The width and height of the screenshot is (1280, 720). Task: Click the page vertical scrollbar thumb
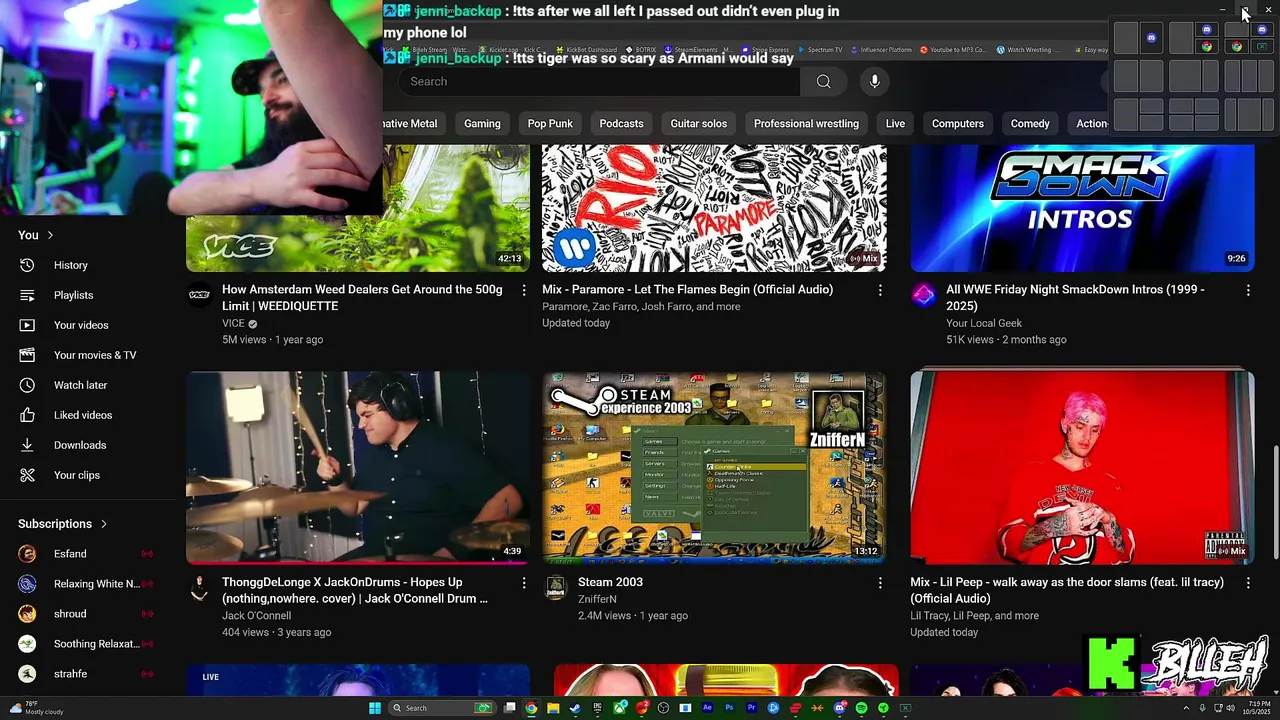point(1275,500)
